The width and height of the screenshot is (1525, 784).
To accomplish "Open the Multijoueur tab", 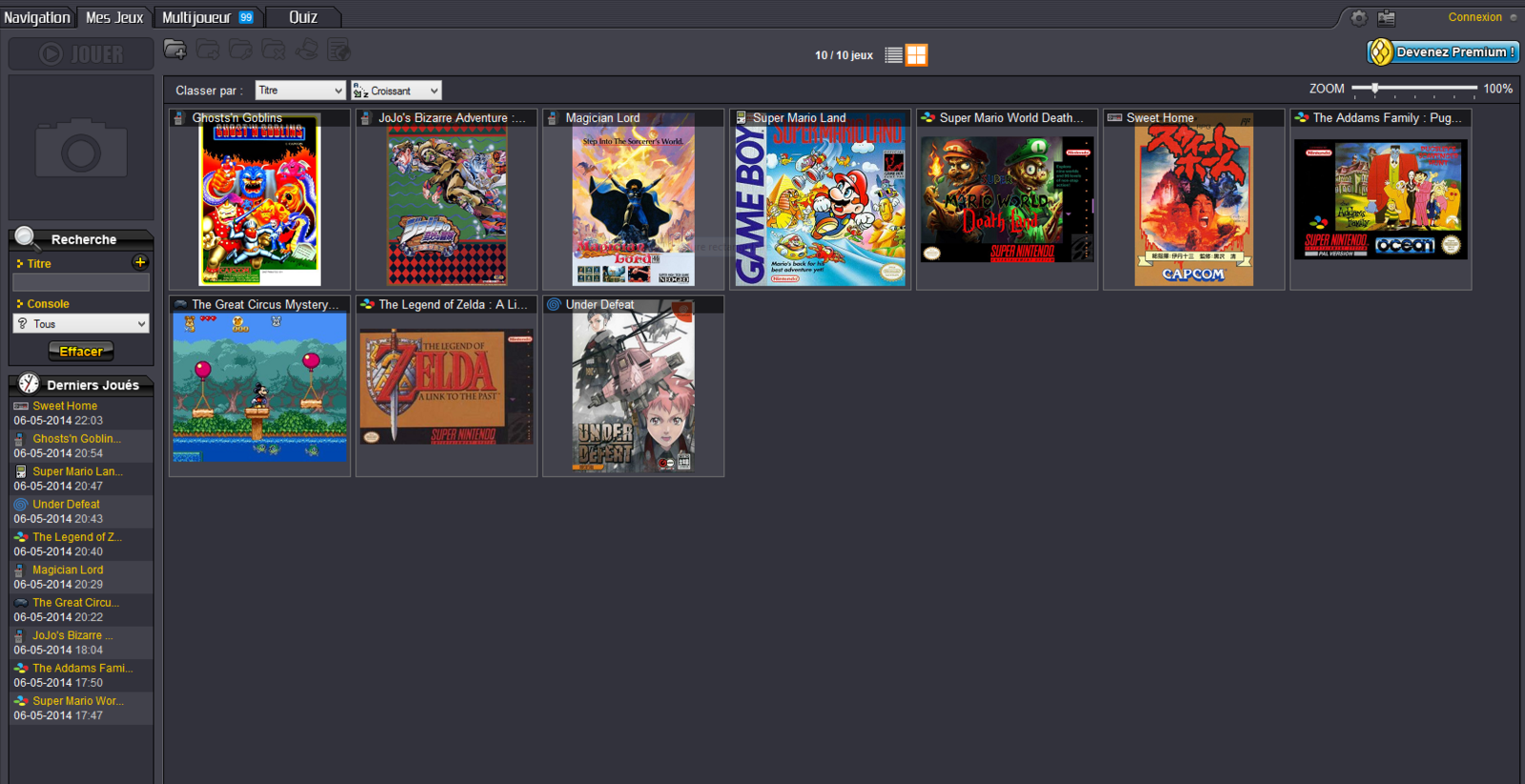I will click(208, 17).
